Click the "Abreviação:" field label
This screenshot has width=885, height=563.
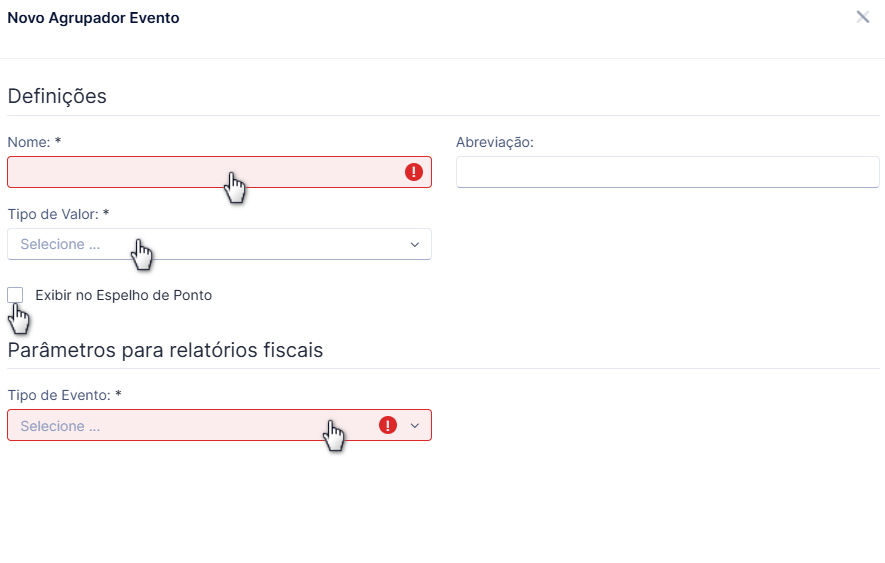tap(494, 142)
